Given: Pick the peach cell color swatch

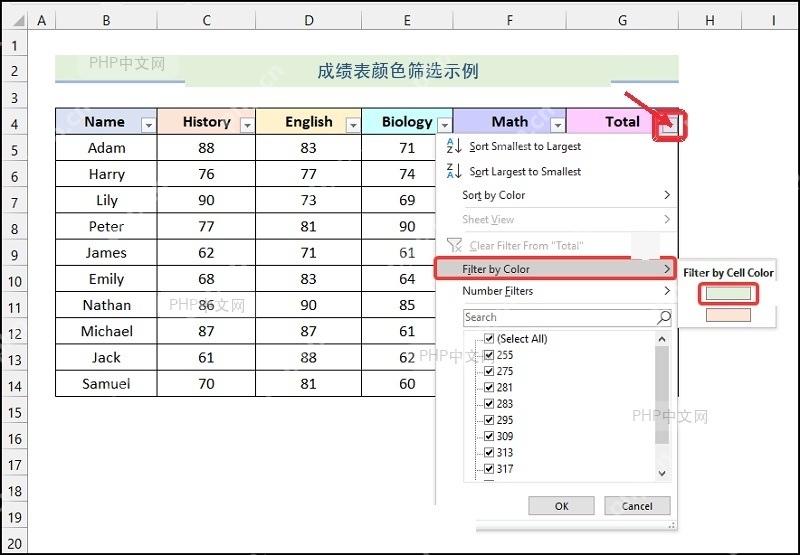Looking at the screenshot, I should click(728, 315).
